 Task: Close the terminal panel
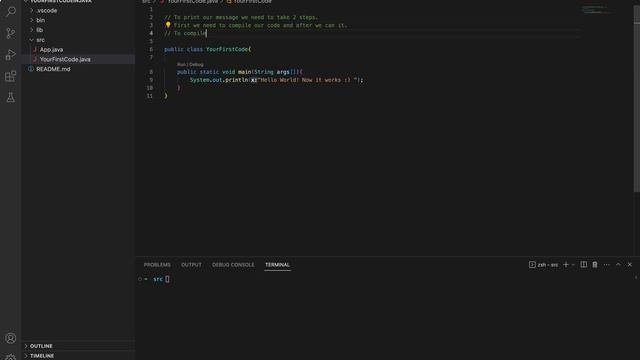(x=630, y=264)
